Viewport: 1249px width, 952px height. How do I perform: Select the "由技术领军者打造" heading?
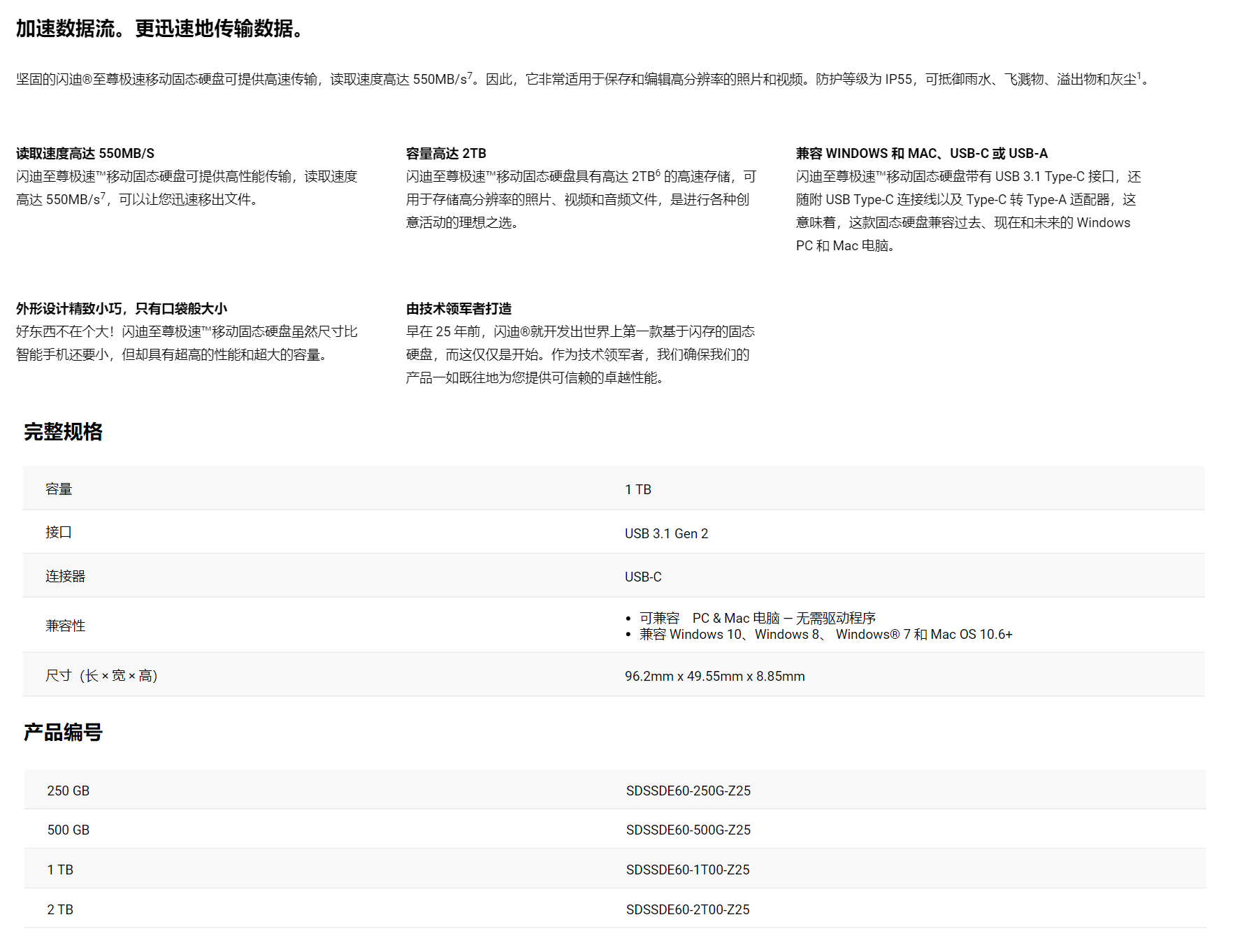pos(459,308)
